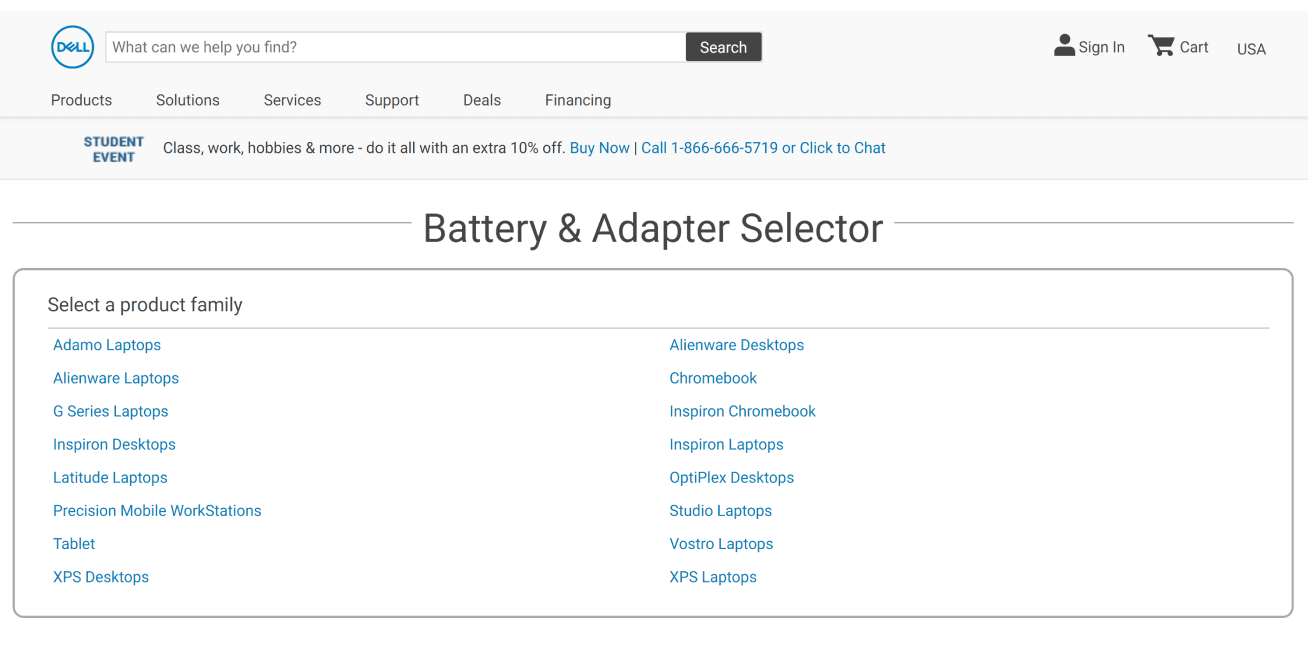Image resolution: width=1308 pixels, height=656 pixels.
Task: Open the Products menu
Action: point(82,100)
